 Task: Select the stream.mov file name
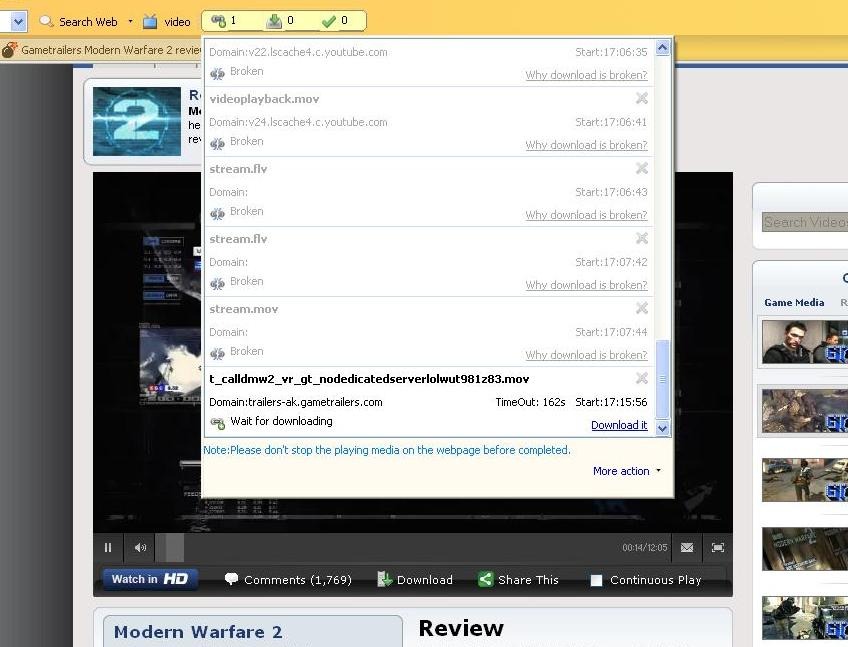243,309
